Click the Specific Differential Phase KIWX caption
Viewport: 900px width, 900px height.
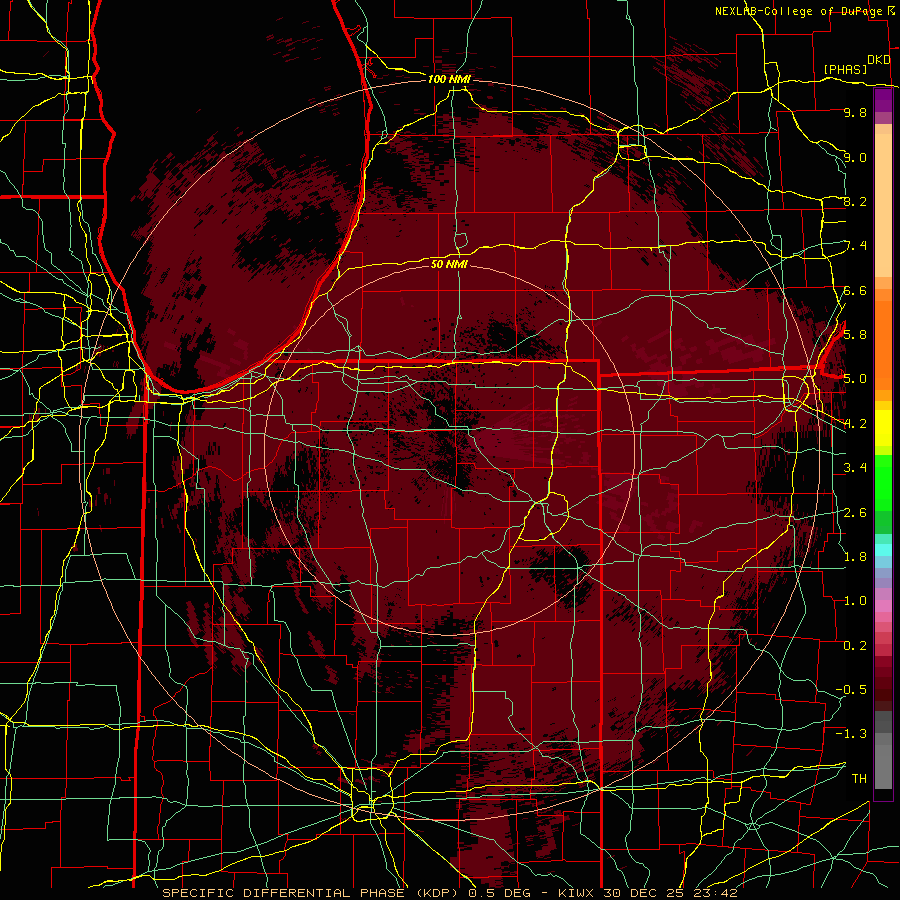click(x=449, y=893)
